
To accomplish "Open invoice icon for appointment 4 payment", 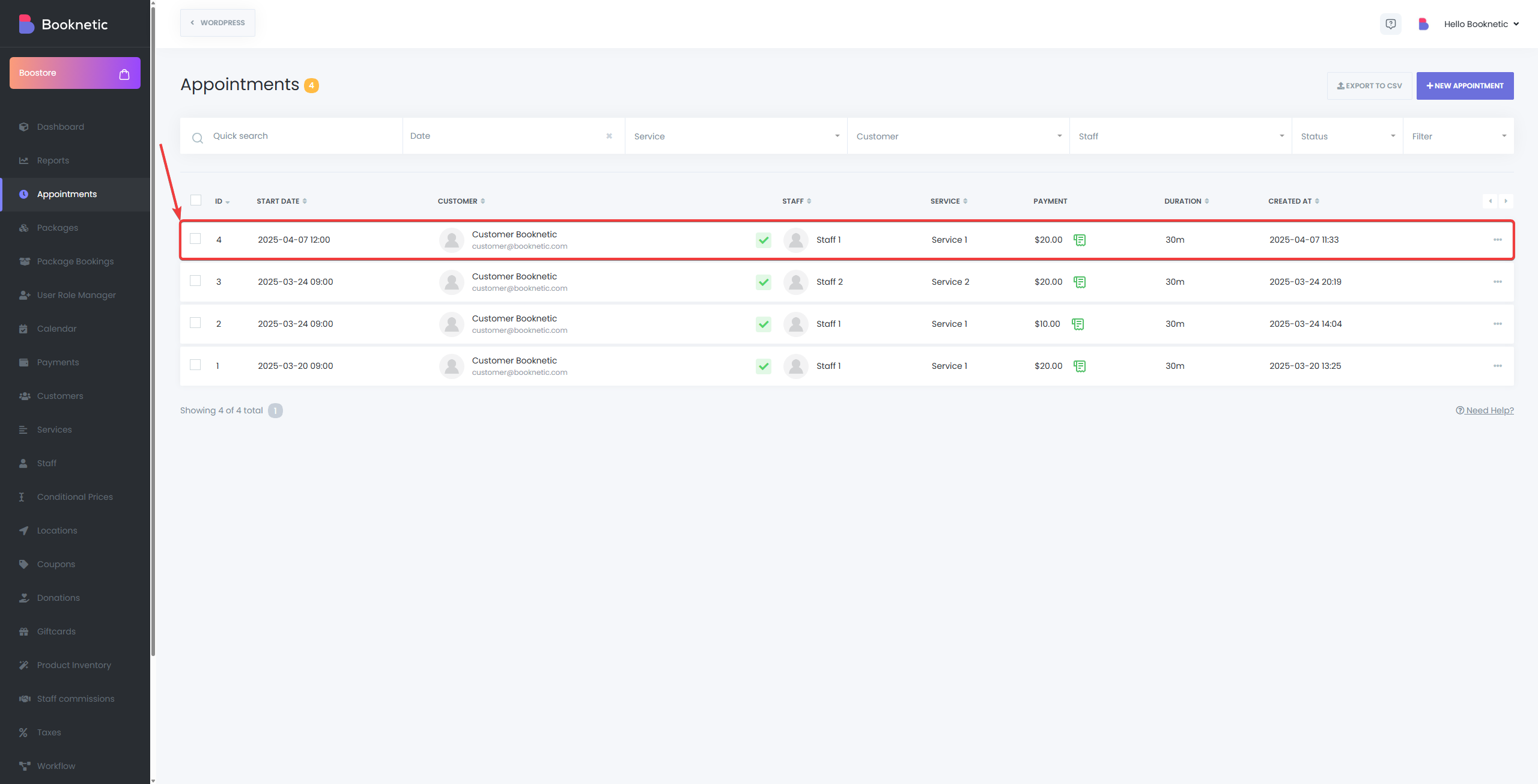I will (x=1080, y=240).
